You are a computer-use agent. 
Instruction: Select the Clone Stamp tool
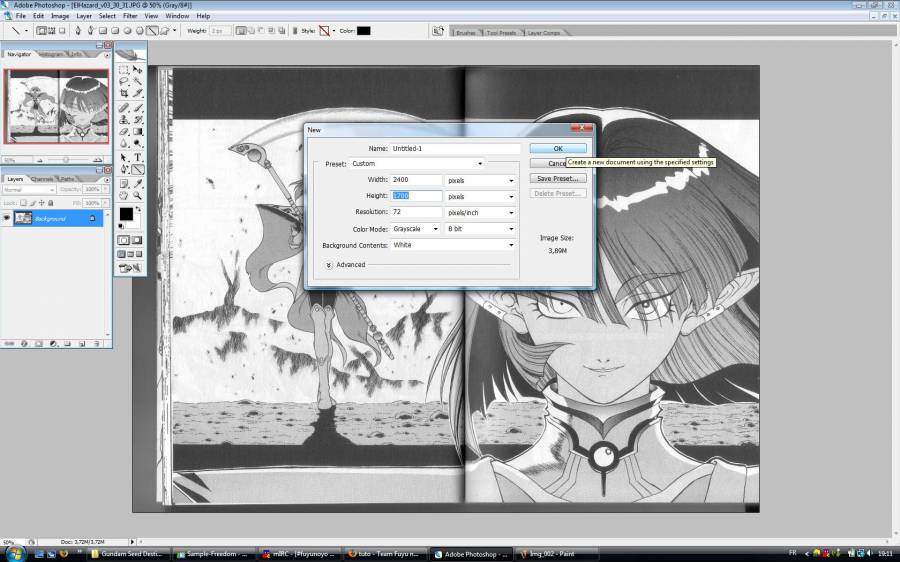point(124,119)
